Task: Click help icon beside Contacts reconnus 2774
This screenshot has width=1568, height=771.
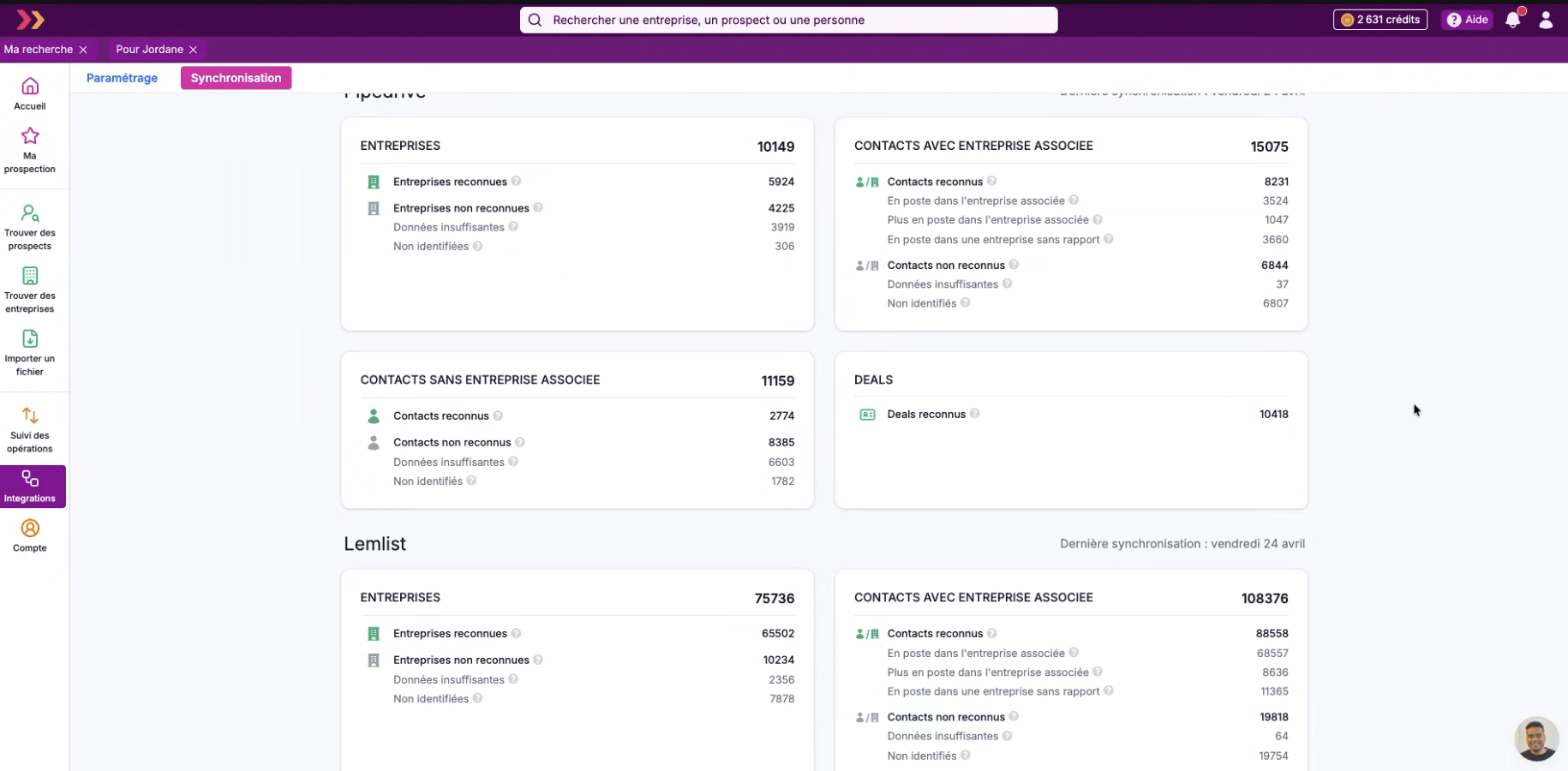Action: pos(498,415)
